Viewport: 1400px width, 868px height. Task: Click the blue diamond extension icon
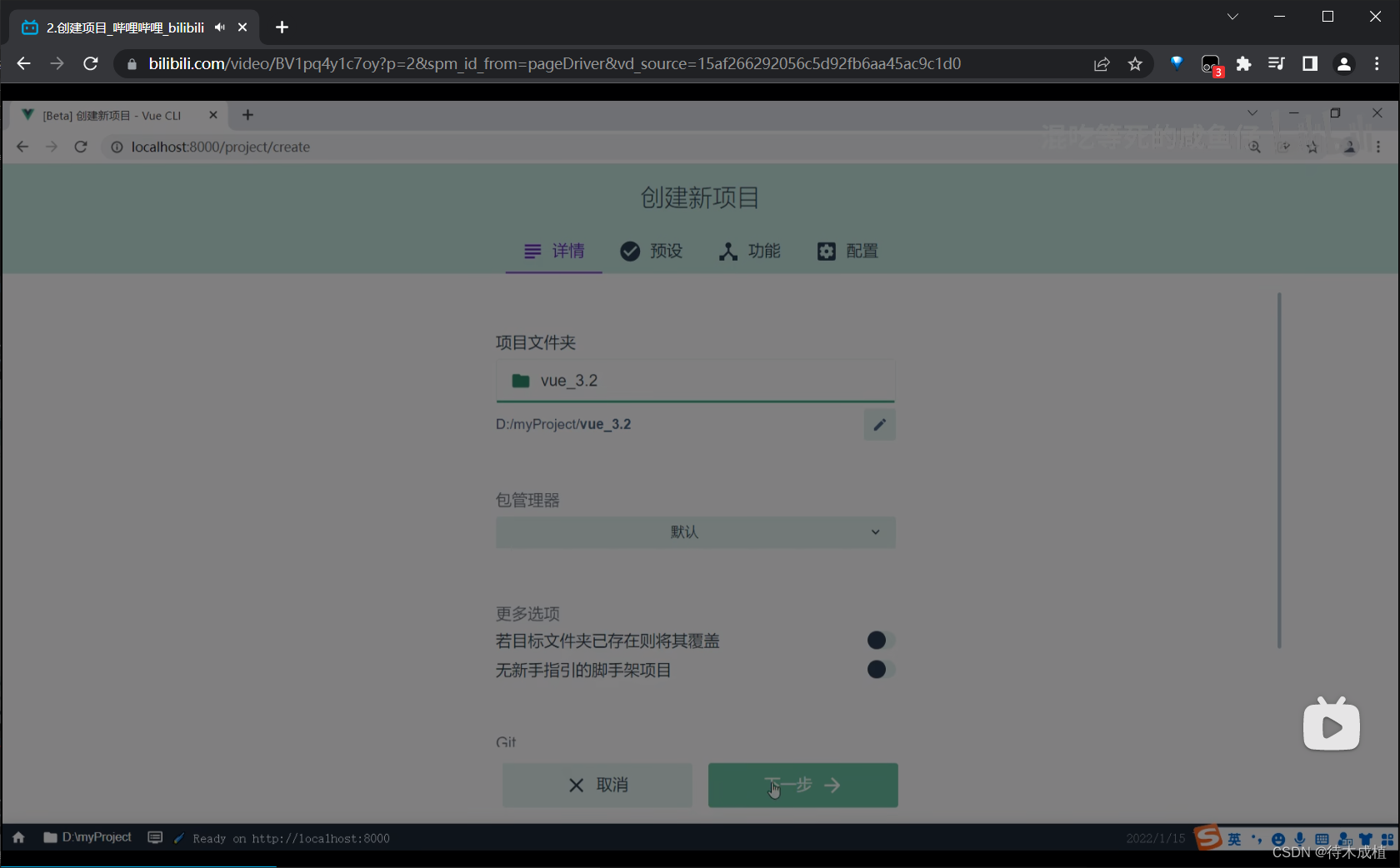coord(1177,62)
